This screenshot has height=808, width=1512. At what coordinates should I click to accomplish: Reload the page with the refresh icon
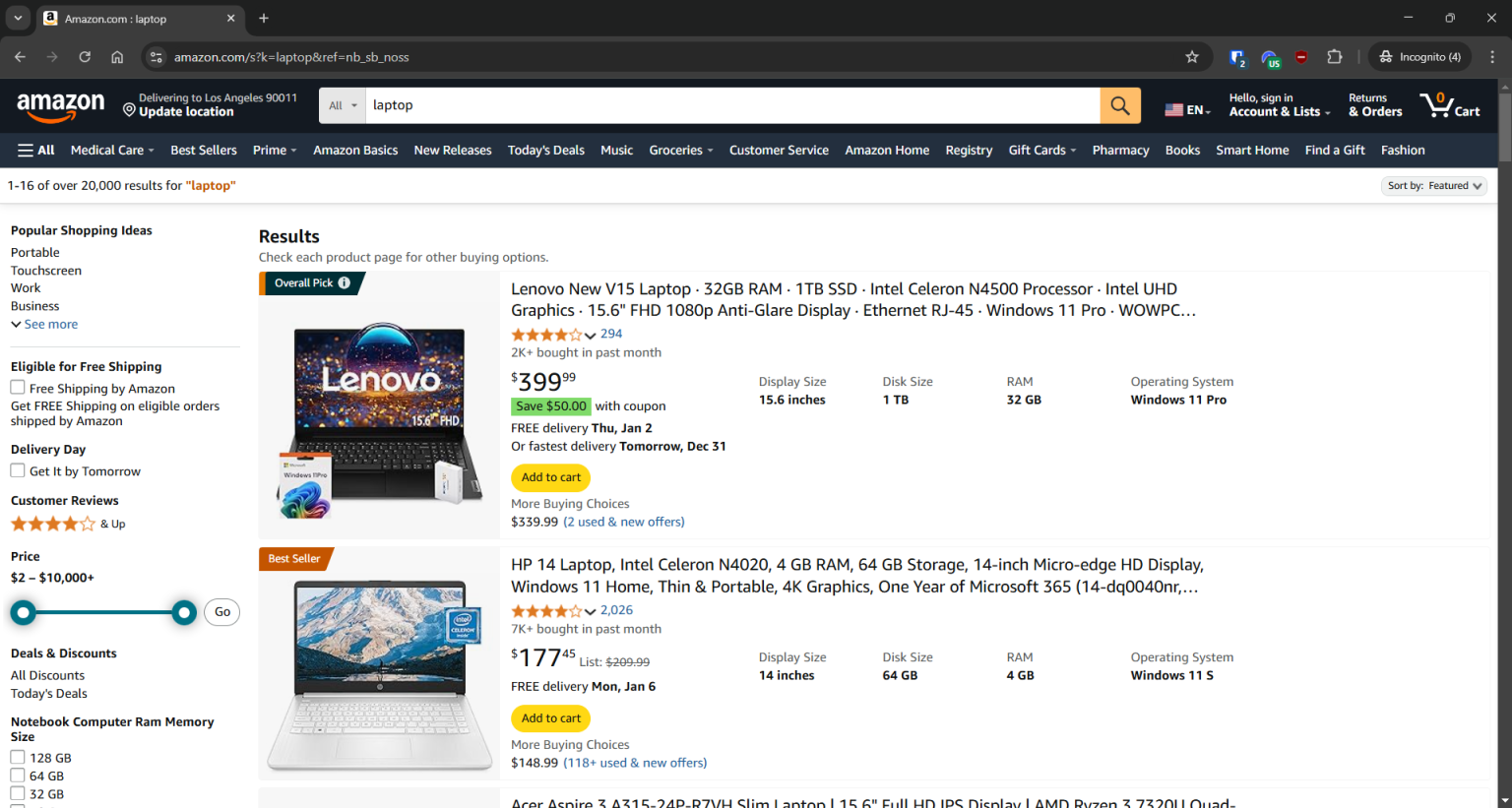pyautogui.click(x=85, y=57)
